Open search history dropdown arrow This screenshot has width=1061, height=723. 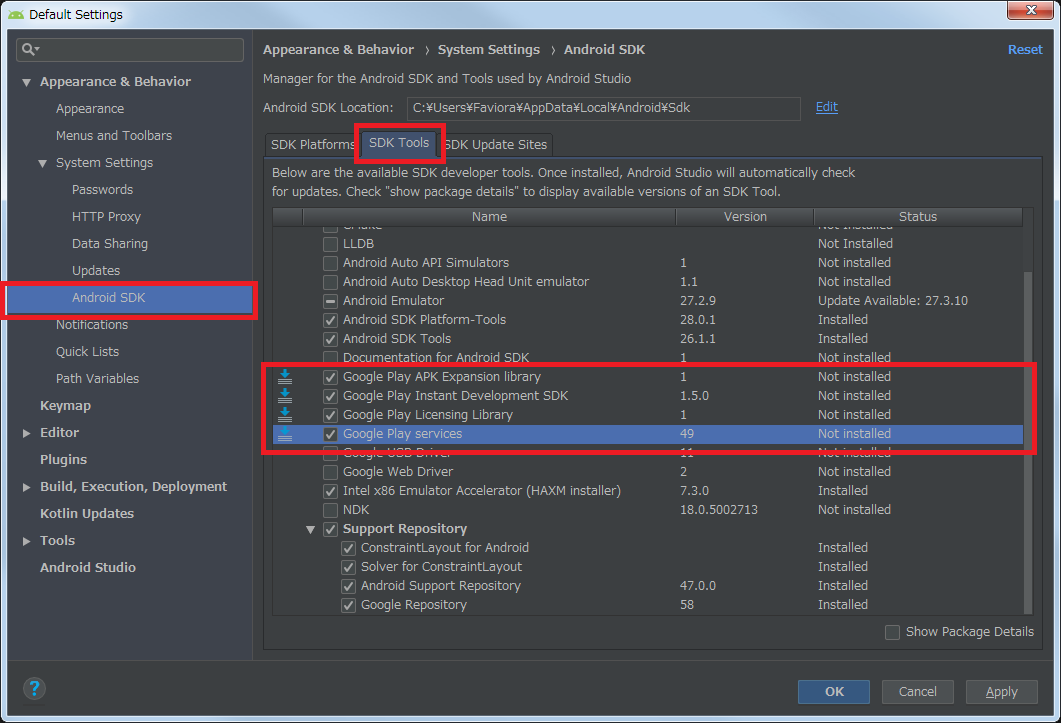37,49
